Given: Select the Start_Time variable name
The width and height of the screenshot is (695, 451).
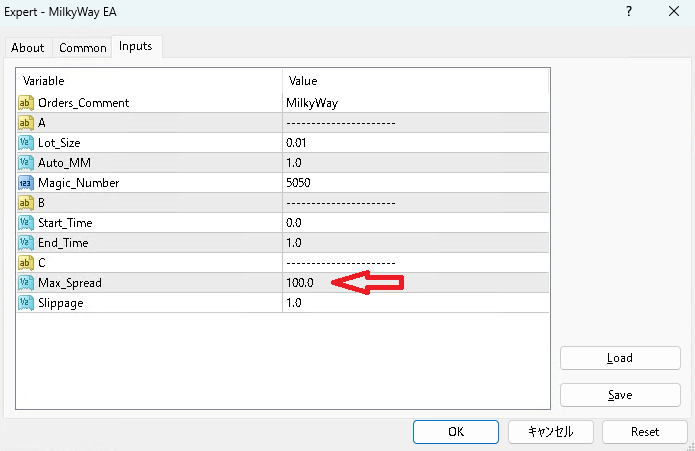Looking at the screenshot, I should coord(65,222).
